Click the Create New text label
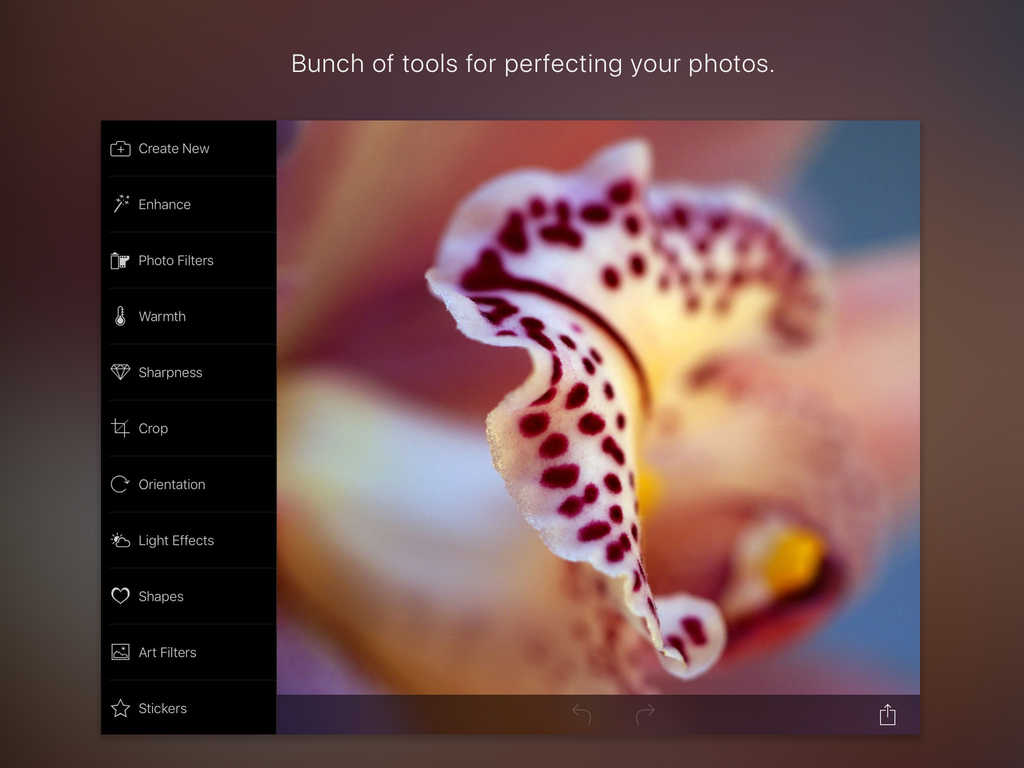The width and height of the screenshot is (1024, 768). coord(174,149)
